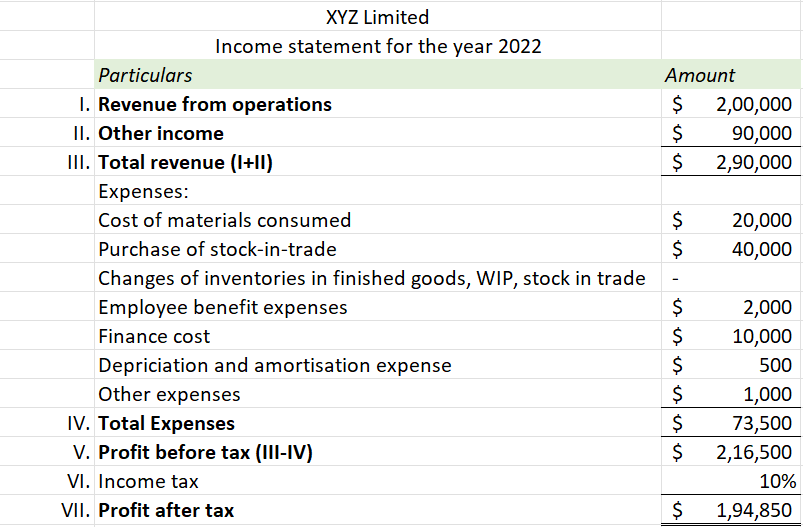Viewport: 803px width, 527px height.
Task: Click the income statement 2022 heading cell
Action: pyautogui.click(x=378, y=46)
